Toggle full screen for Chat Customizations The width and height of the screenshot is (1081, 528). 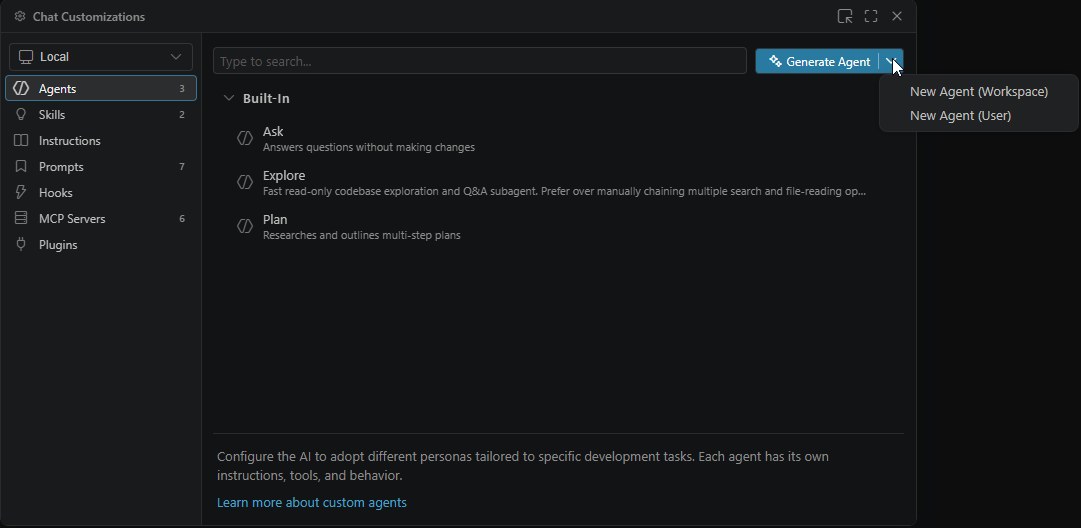[871, 17]
